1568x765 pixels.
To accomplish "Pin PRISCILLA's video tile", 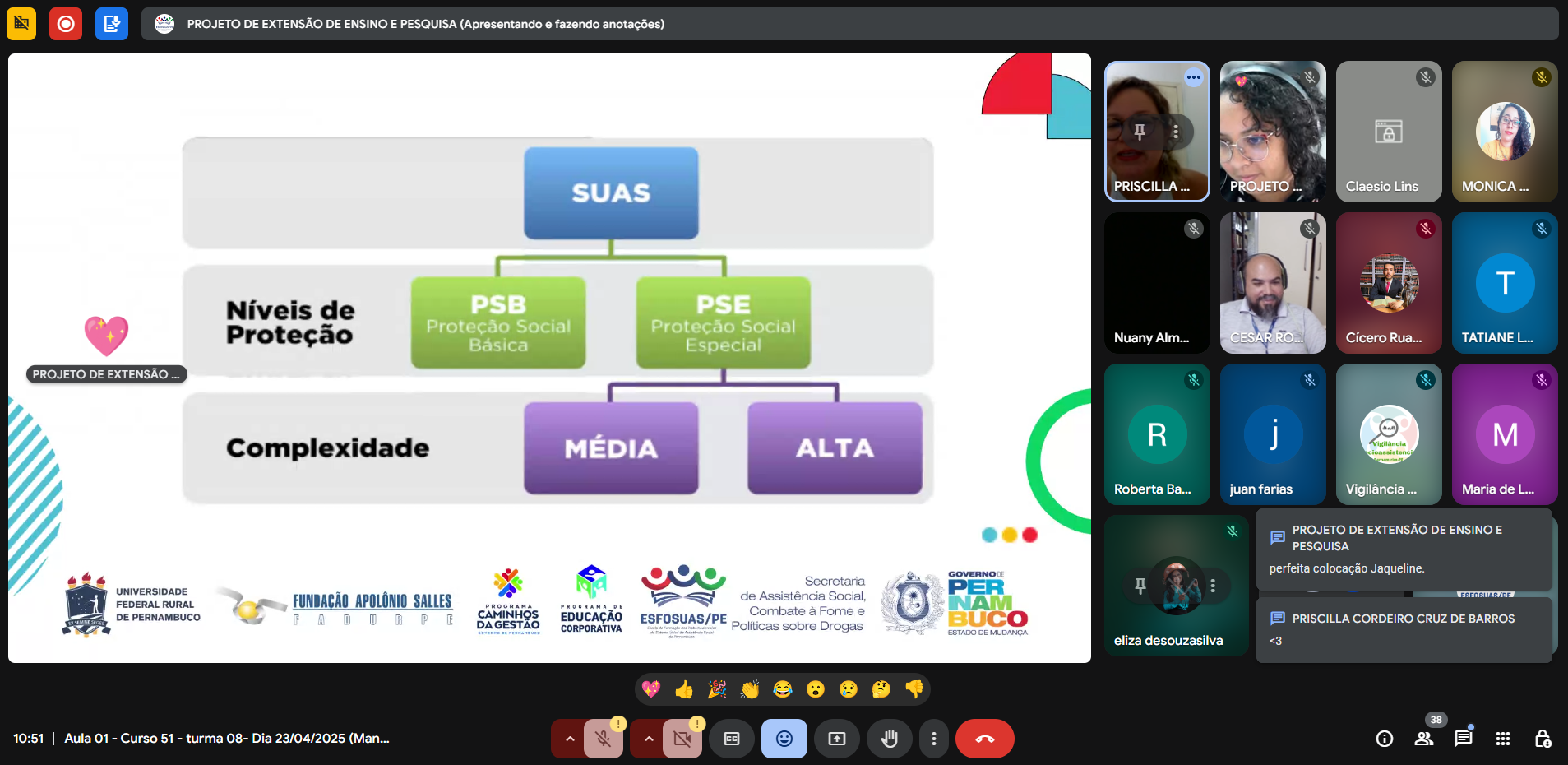I will (x=1140, y=132).
